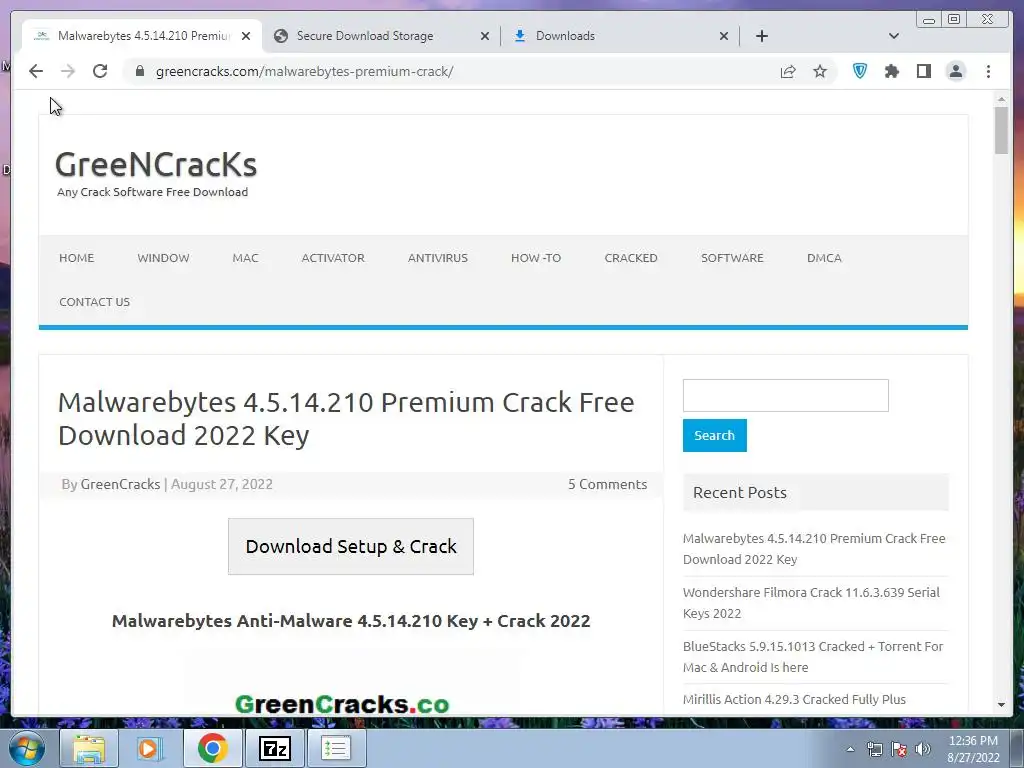1024x768 pixels.
Task: Click inside the sidebar search field
Action: 786,395
